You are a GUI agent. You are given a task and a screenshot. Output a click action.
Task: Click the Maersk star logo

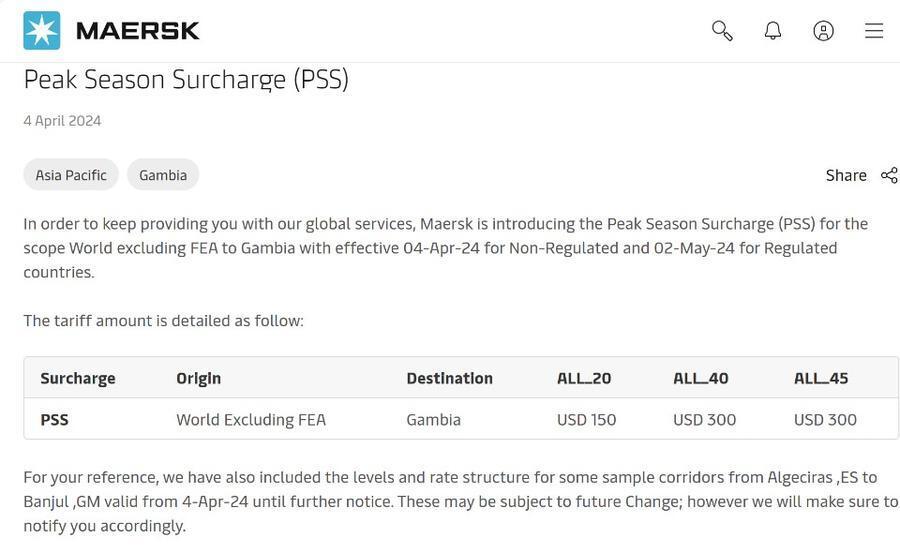click(42, 31)
